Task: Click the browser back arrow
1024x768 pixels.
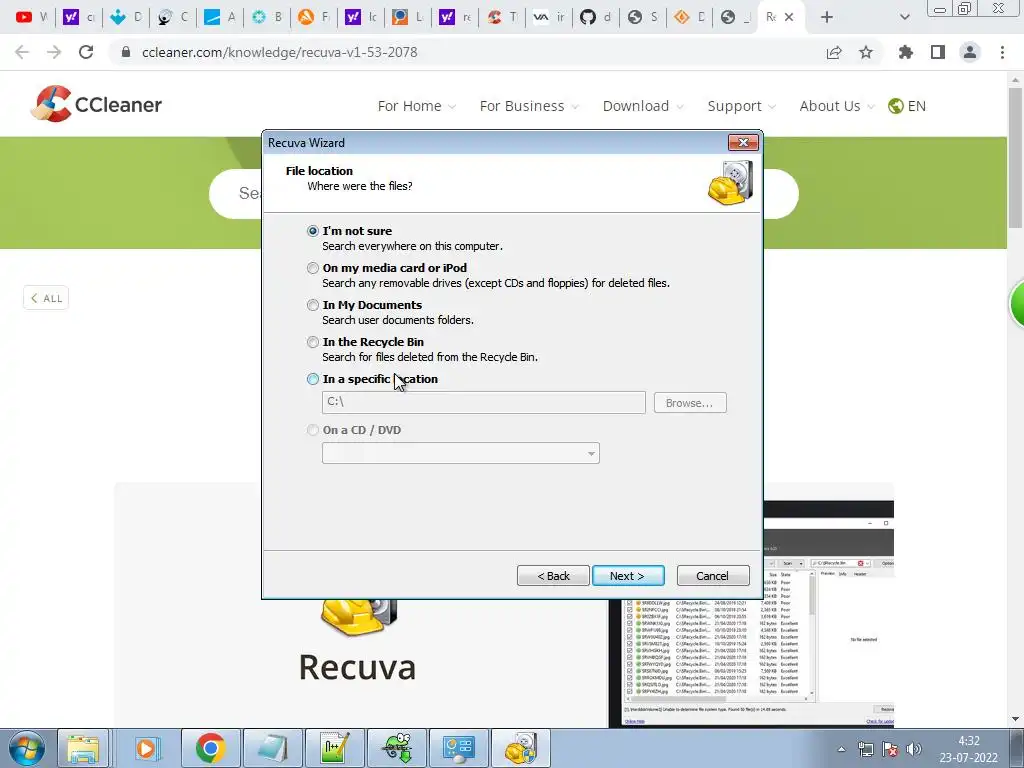Action: tap(22, 52)
